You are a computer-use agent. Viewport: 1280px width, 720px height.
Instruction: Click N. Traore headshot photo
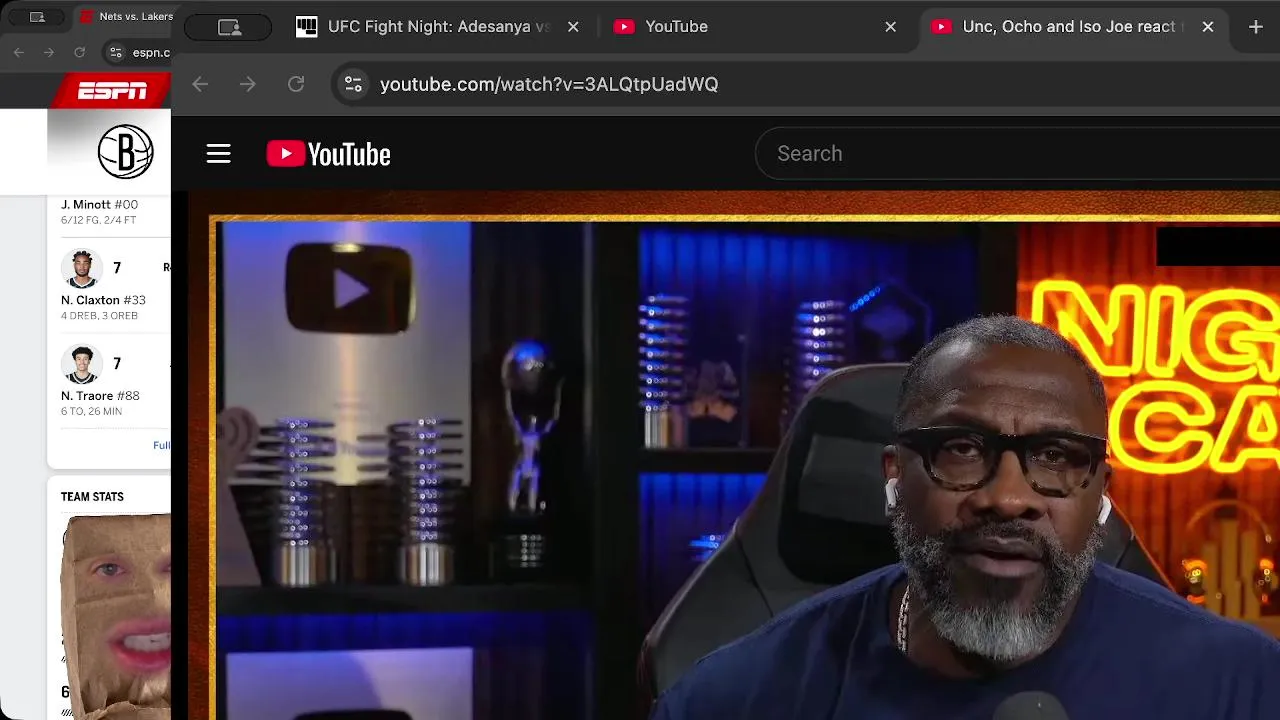pyautogui.click(x=82, y=364)
